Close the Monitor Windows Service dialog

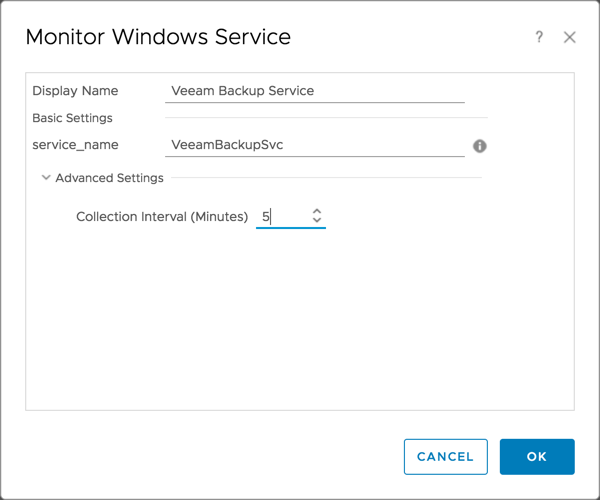point(570,37)
